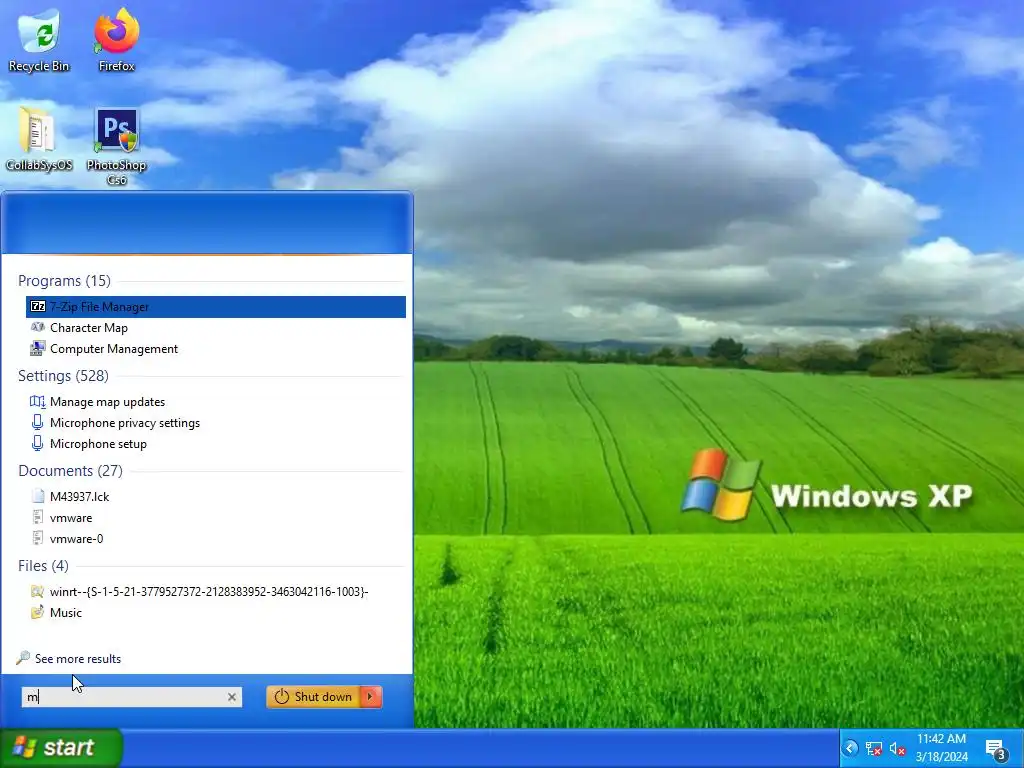The image size is (1024, 768).
Task: Open the Music folder name
Action: [x=66, y=613]
